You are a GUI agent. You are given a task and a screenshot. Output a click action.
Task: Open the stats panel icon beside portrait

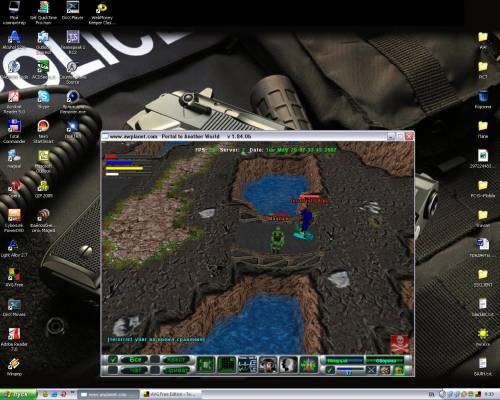(247, 364)
